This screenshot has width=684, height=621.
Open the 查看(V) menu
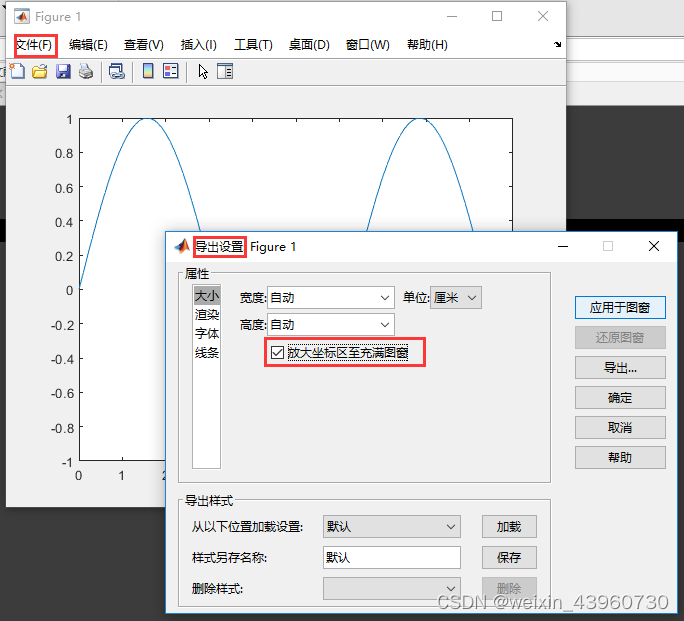coord(144,45)
